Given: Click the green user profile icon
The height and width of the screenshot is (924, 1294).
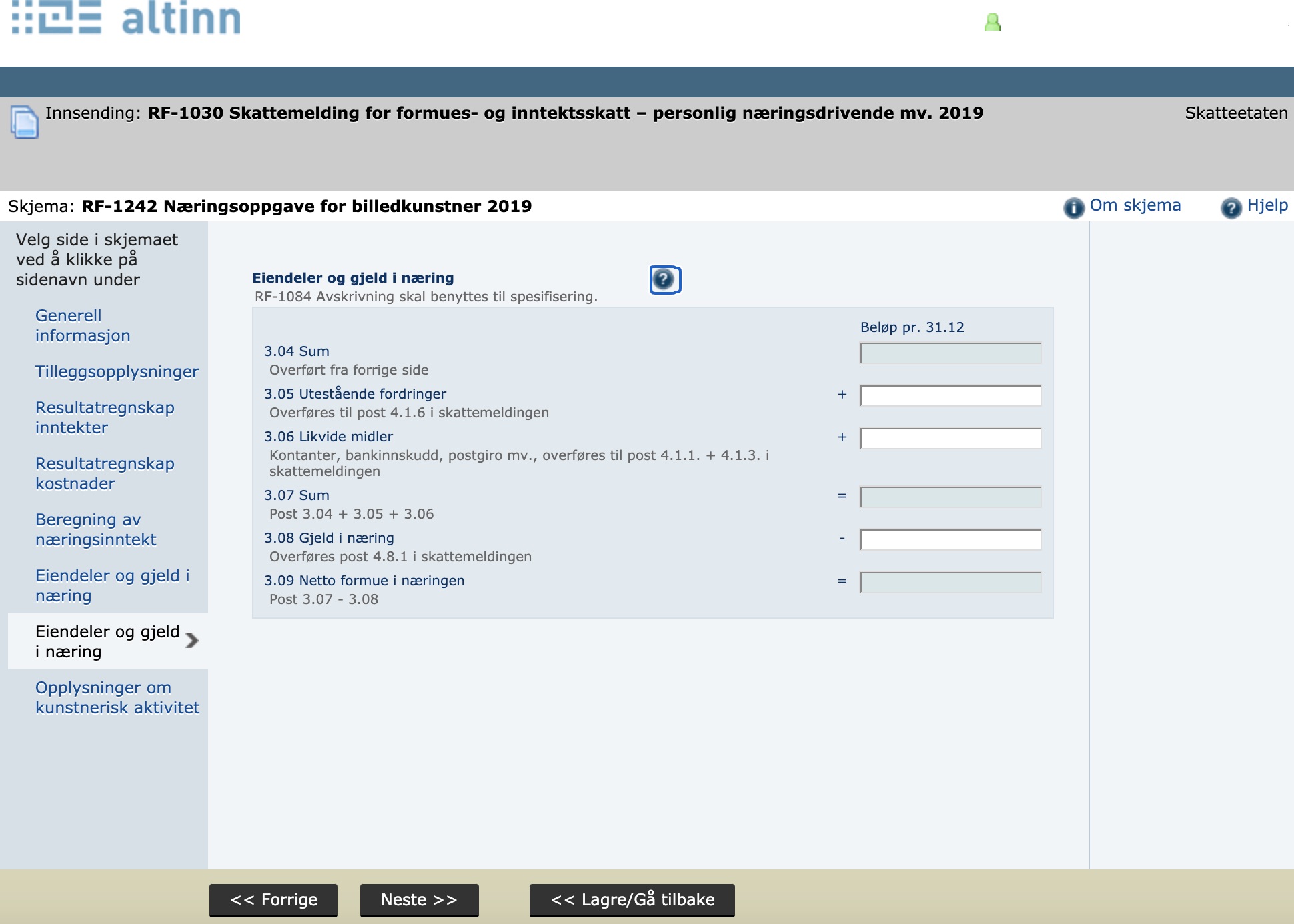Looking at the screenshot, I should [993, 23].
